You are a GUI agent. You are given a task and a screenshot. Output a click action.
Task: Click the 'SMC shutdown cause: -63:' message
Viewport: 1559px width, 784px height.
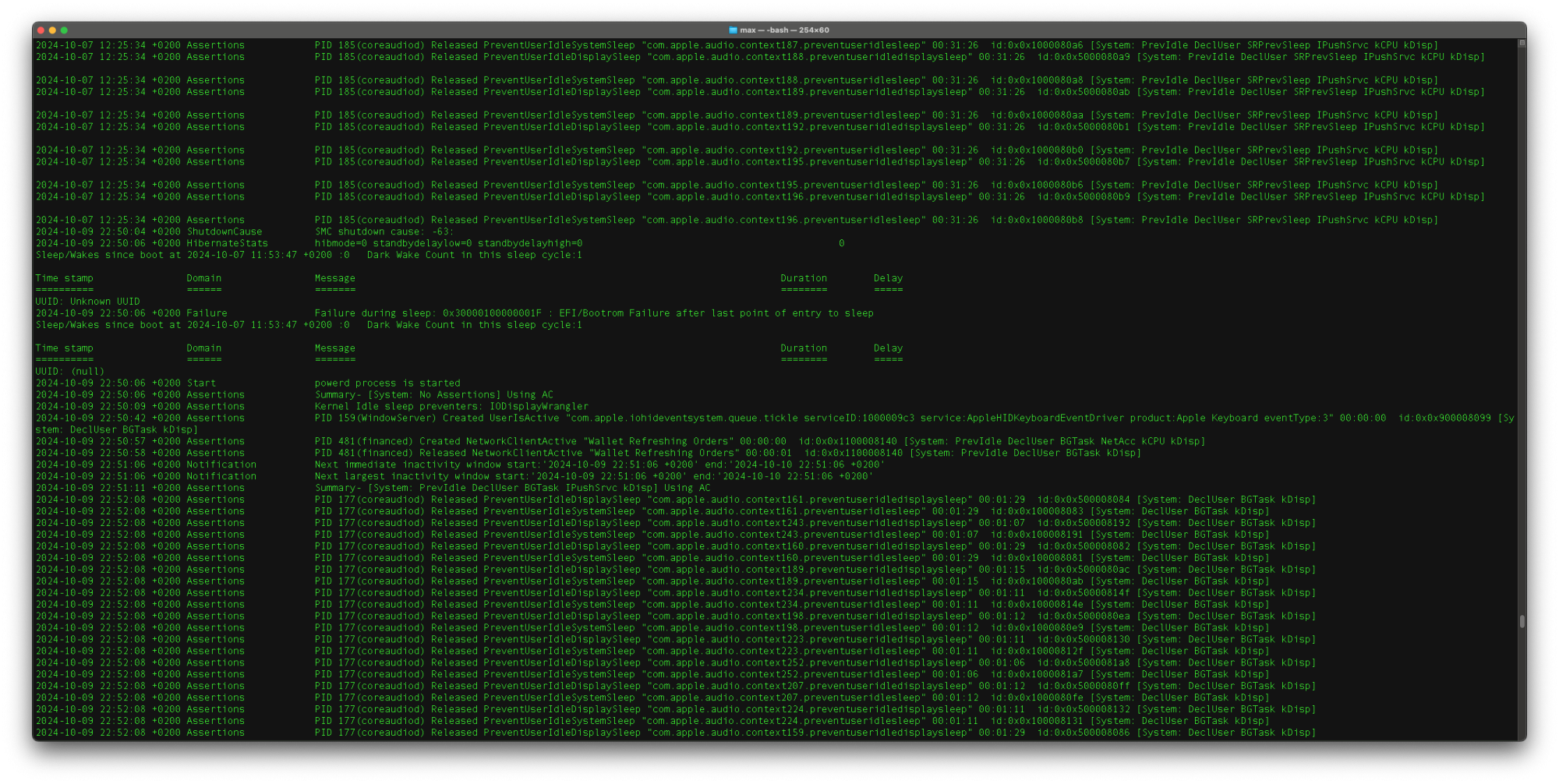(x=384, y=231)
